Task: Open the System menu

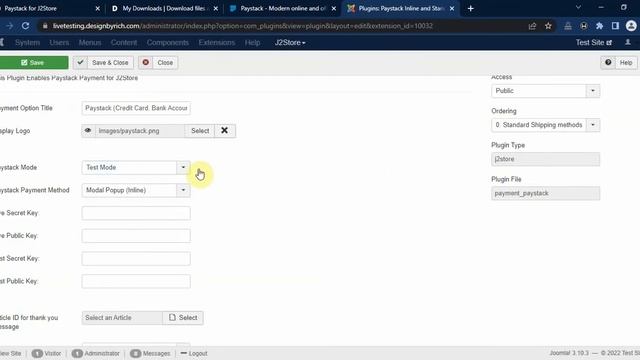Action: click(27, 42)
